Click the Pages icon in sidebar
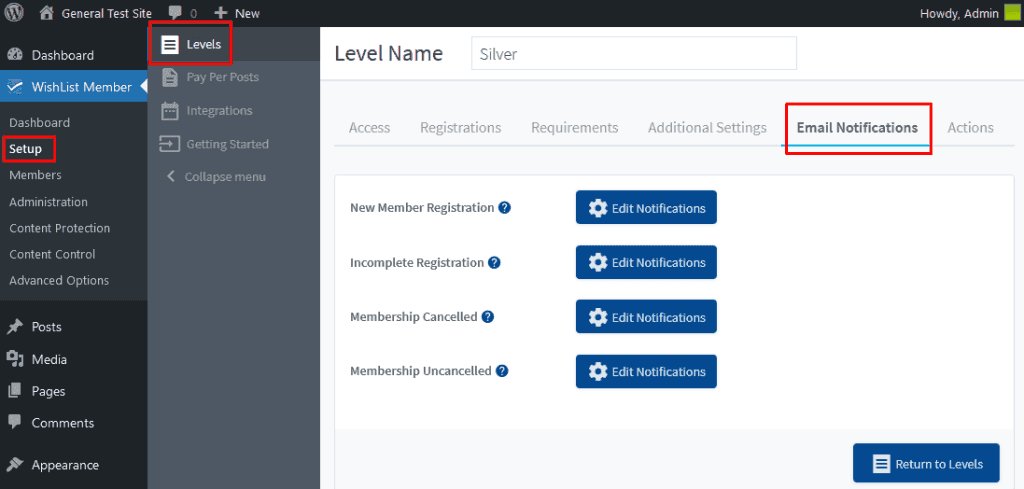Image resolution: width=1024 pixels, height=489 pixels. coord(14,391)
